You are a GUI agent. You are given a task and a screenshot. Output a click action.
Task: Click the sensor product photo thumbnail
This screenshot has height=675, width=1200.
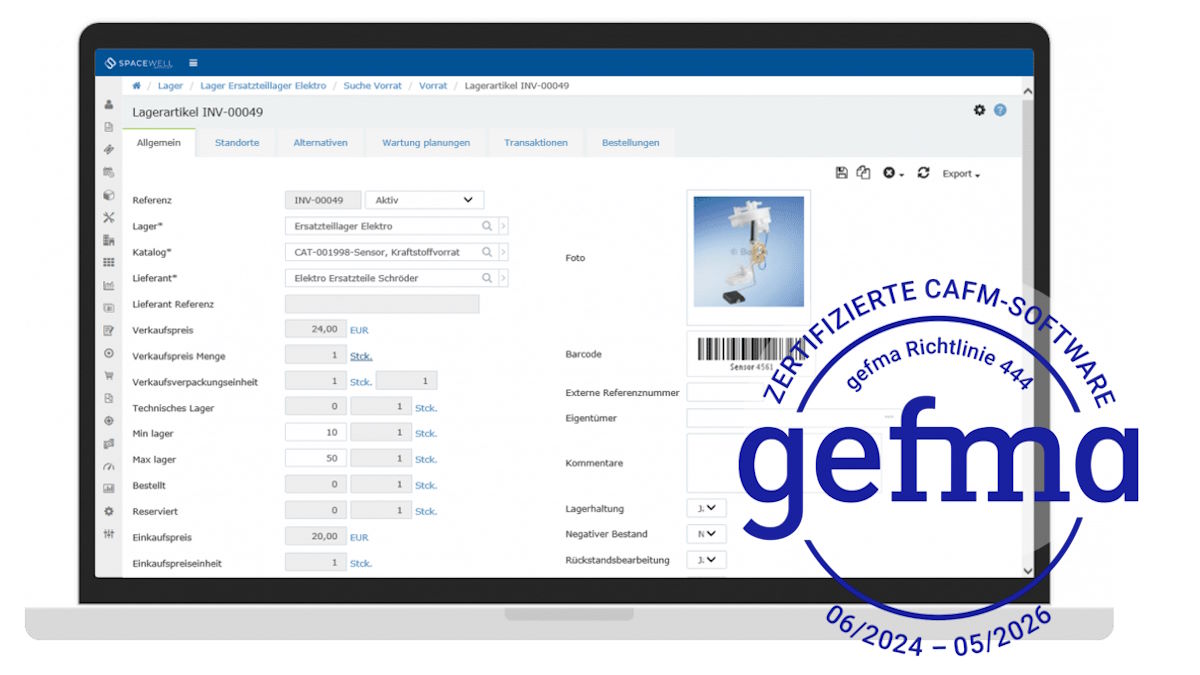pos(748,252)
